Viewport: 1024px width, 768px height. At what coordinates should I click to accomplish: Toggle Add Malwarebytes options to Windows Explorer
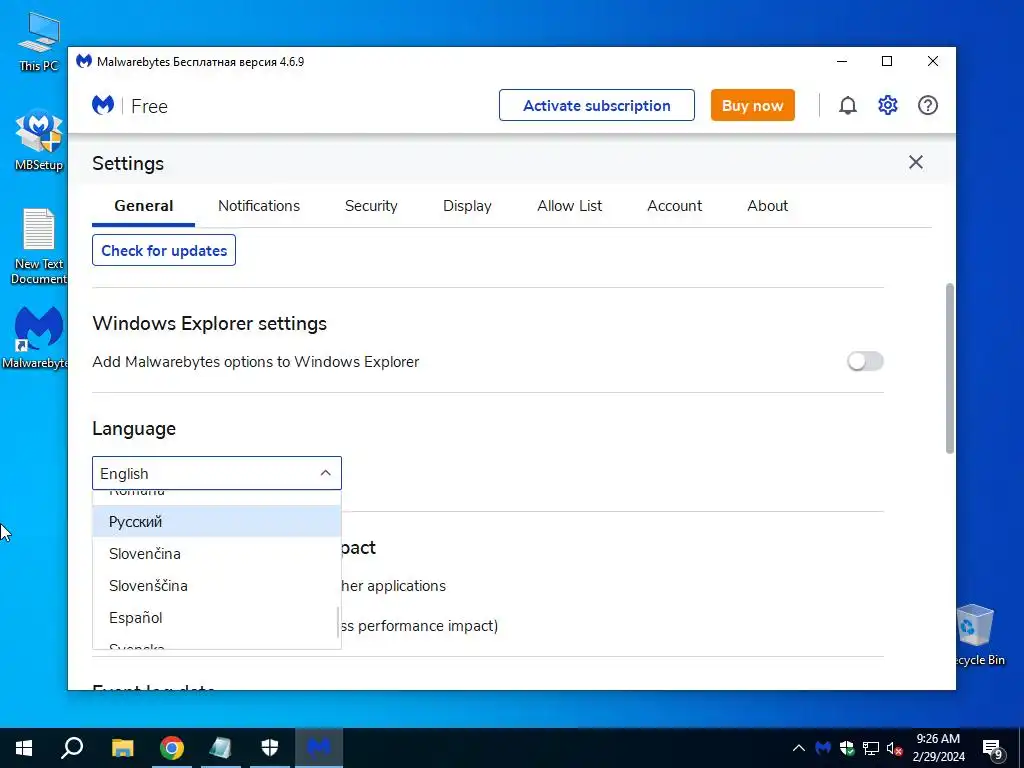coord(865,361)
